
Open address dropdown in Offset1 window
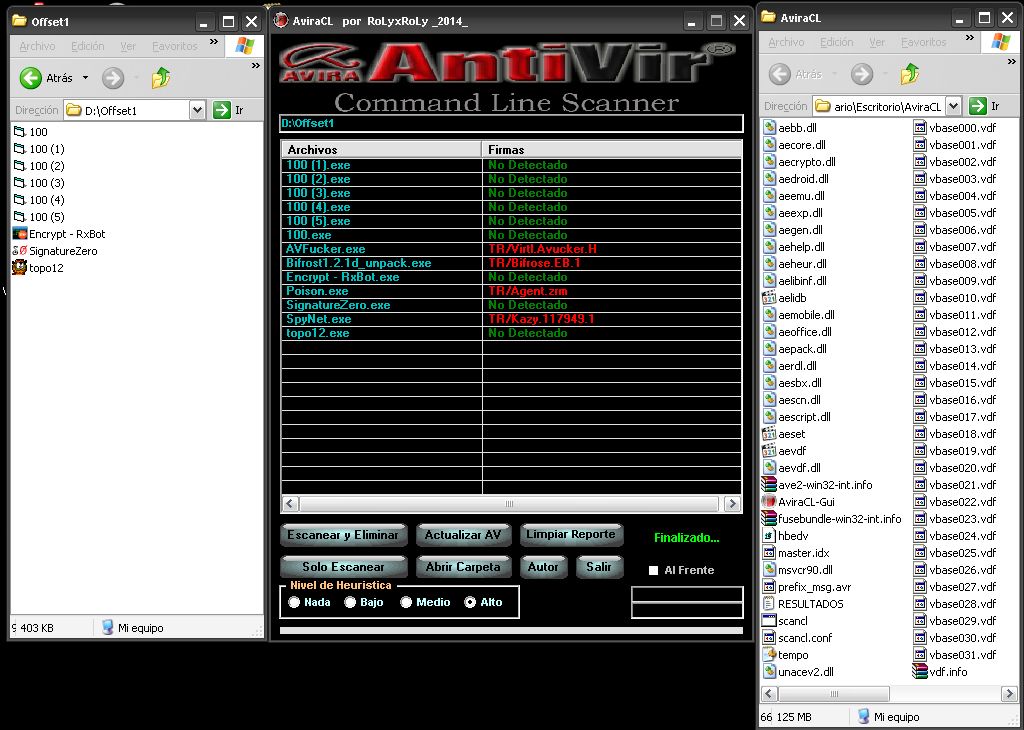[197, 110]
